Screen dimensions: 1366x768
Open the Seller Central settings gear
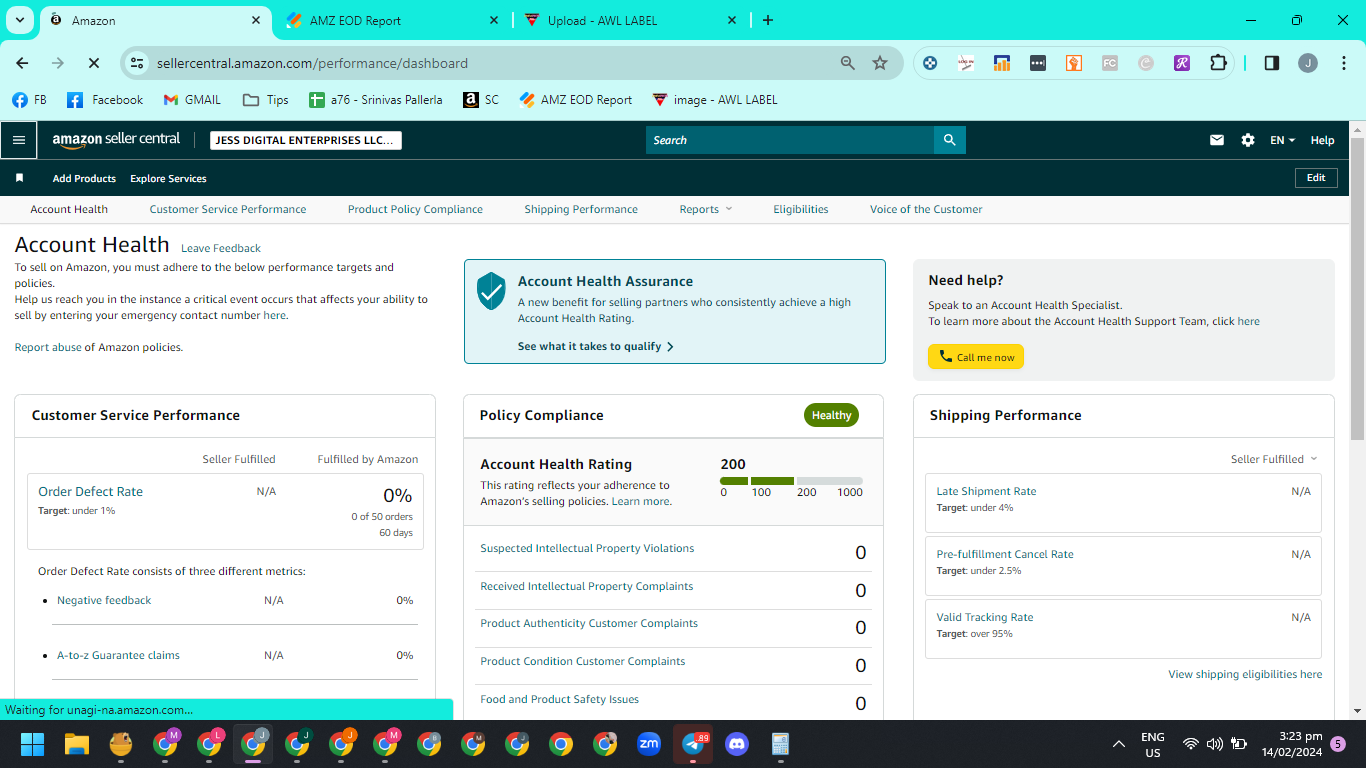click(1248, 140)
